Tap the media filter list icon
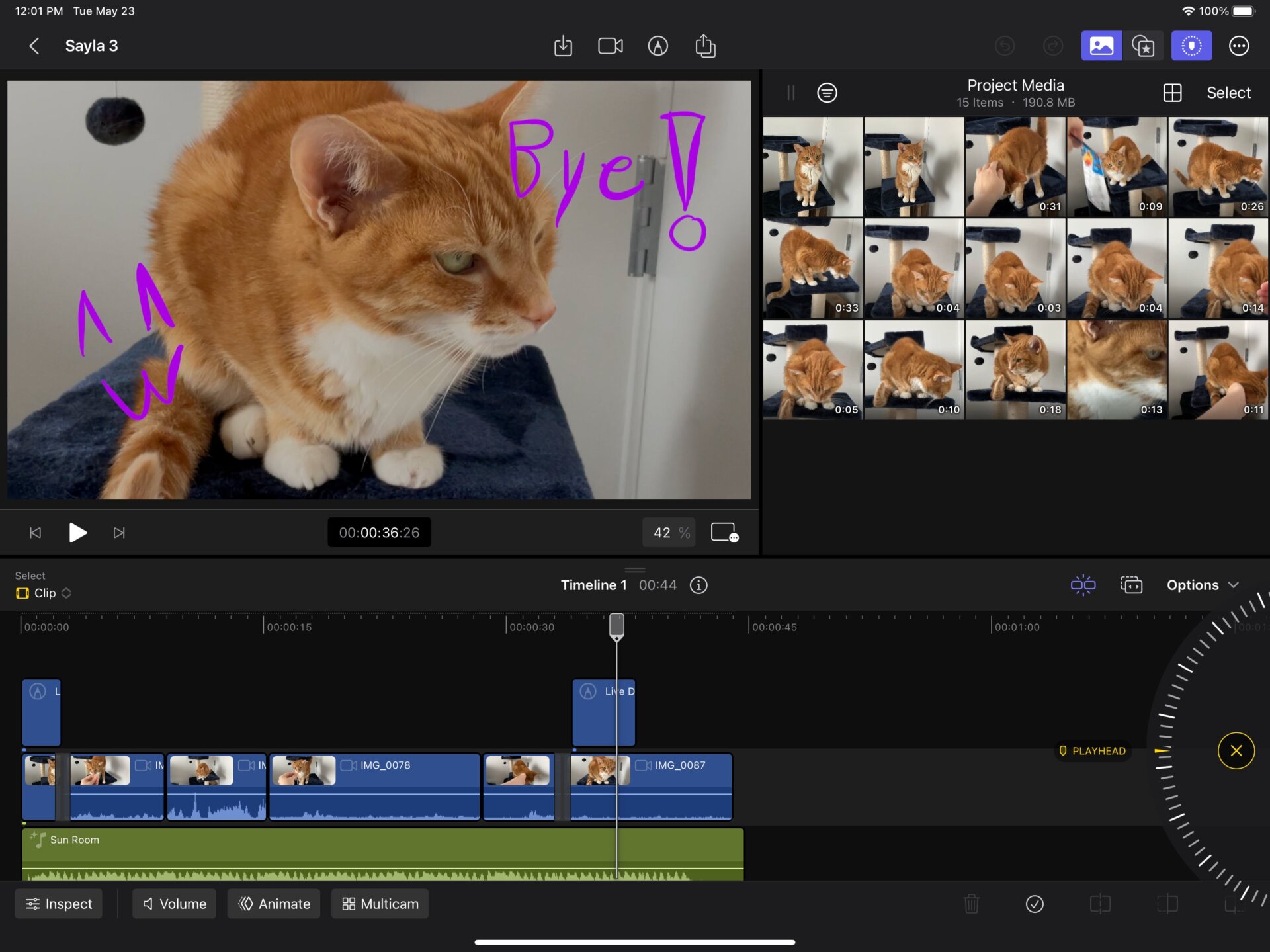This screenshot has width=1270, height=952. pyautogui.click(x=827, y=93)
